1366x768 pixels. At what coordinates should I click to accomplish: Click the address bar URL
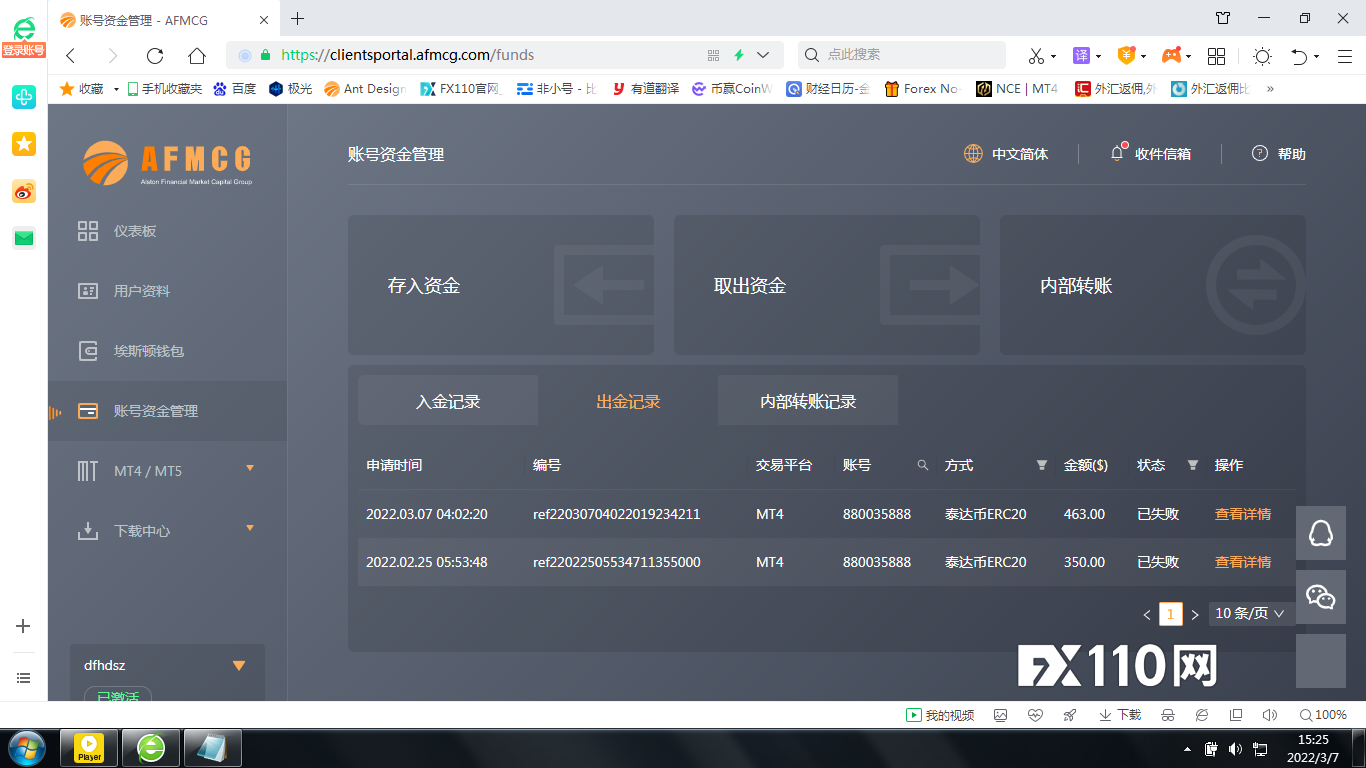[x=408, y=55]
